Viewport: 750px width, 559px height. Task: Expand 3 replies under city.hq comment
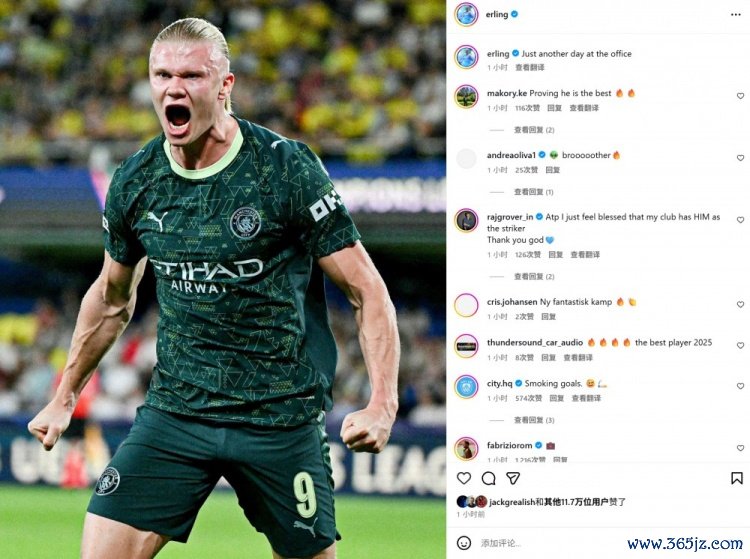pyautogui.click(x=534, y=420)
